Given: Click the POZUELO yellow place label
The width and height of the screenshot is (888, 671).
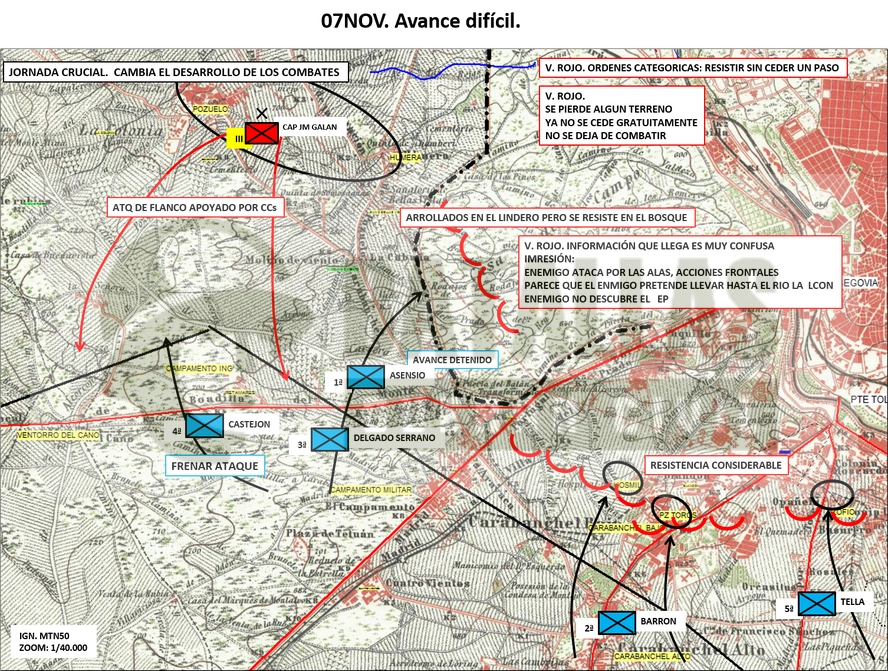Looking at the screenshot, I should [211, 109].
